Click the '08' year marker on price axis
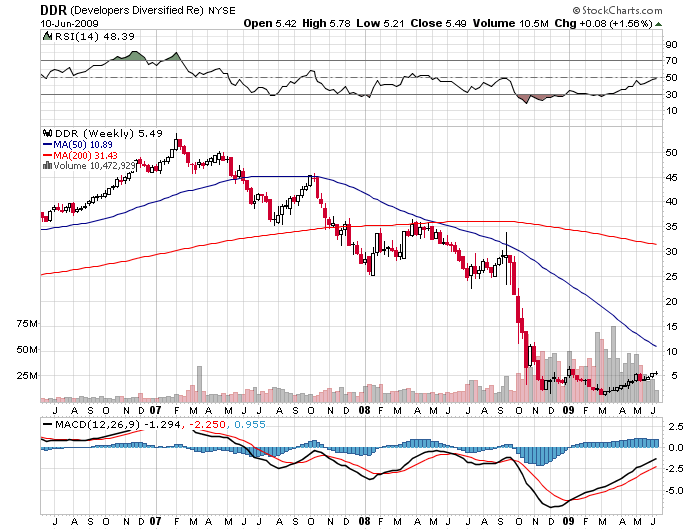 click(365, 410)
